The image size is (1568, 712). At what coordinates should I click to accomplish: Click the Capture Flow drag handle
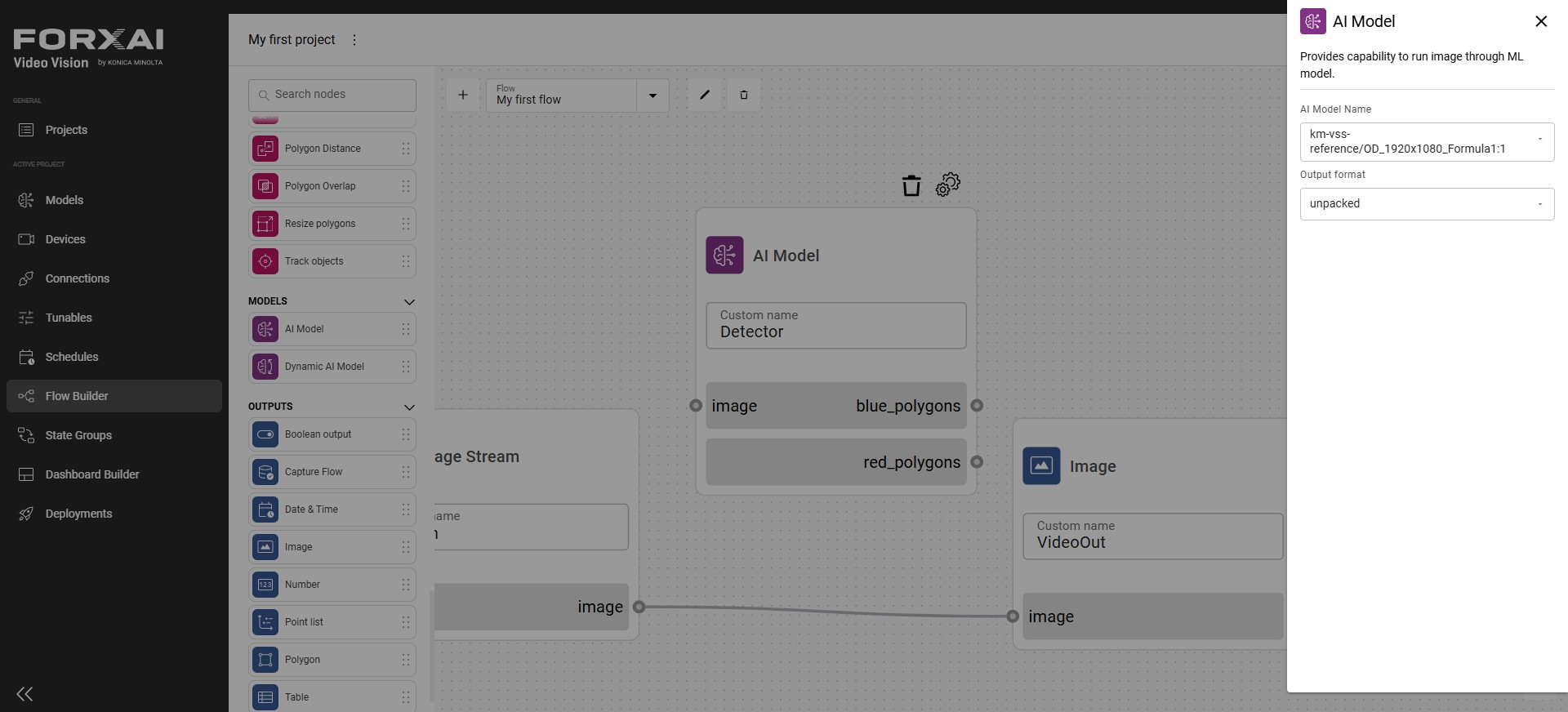406,472
